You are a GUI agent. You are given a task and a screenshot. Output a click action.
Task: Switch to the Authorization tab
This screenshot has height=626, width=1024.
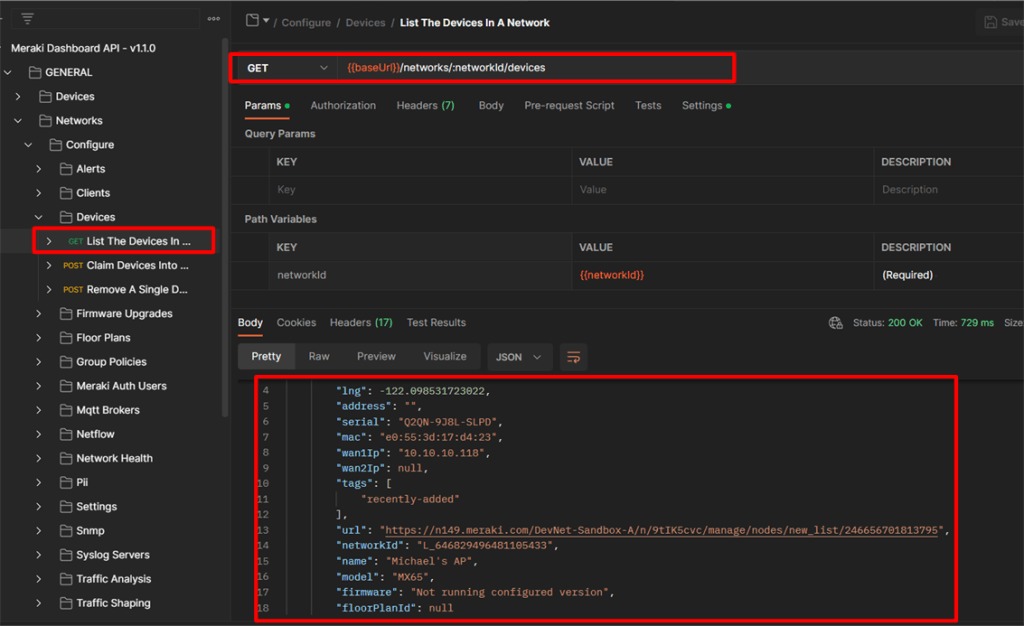click(x=343, y=105)
